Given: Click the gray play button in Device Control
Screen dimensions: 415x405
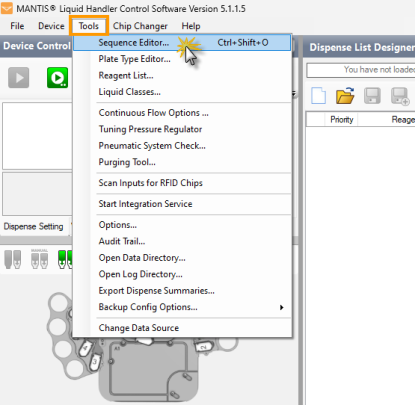Looking at the screenshot, I should click(18, 78).
